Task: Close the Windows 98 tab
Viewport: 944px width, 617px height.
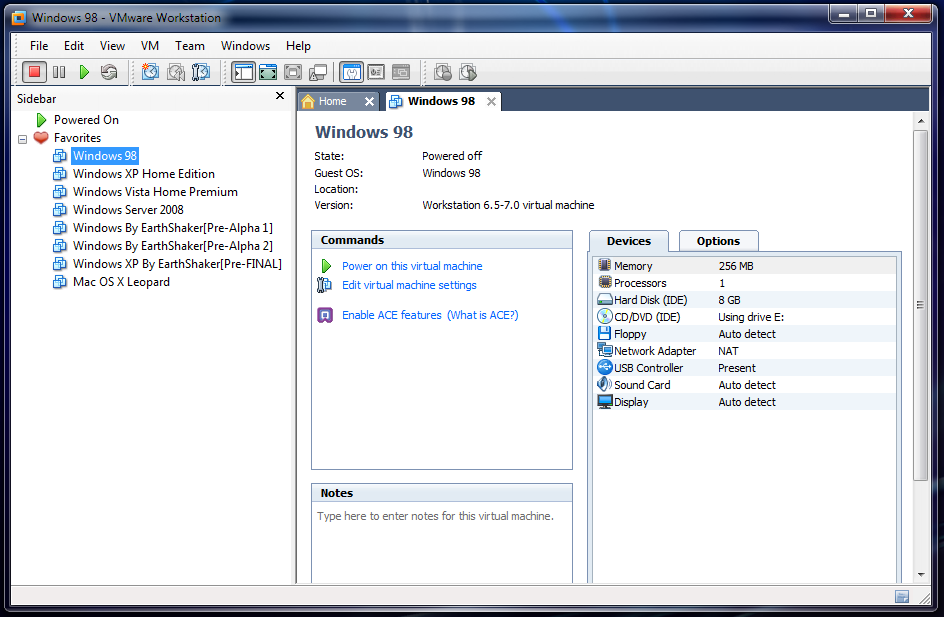Action: [x=491, y=102]
